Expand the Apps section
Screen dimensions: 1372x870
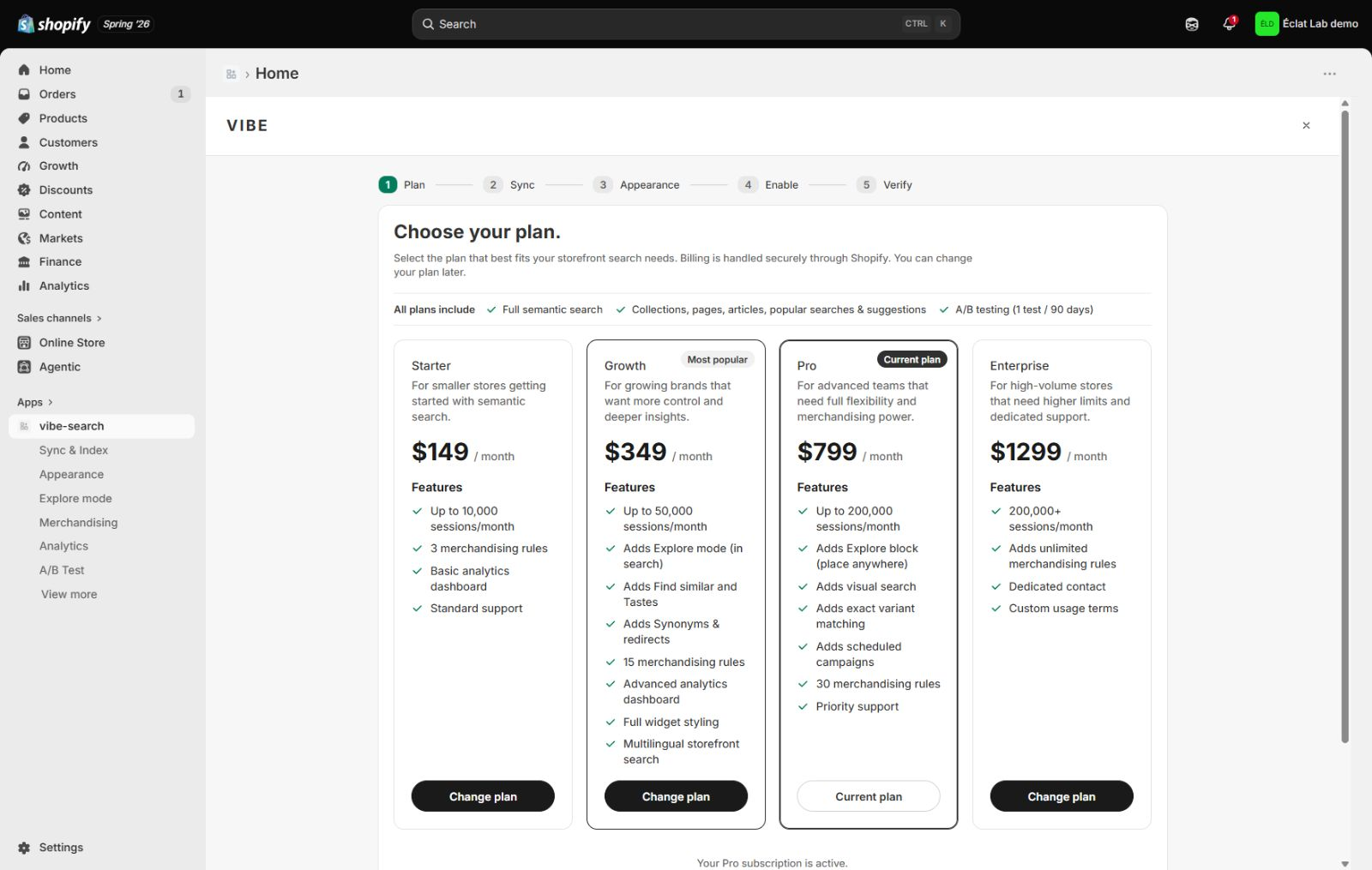pyautogui.click(x=35, y=402)
